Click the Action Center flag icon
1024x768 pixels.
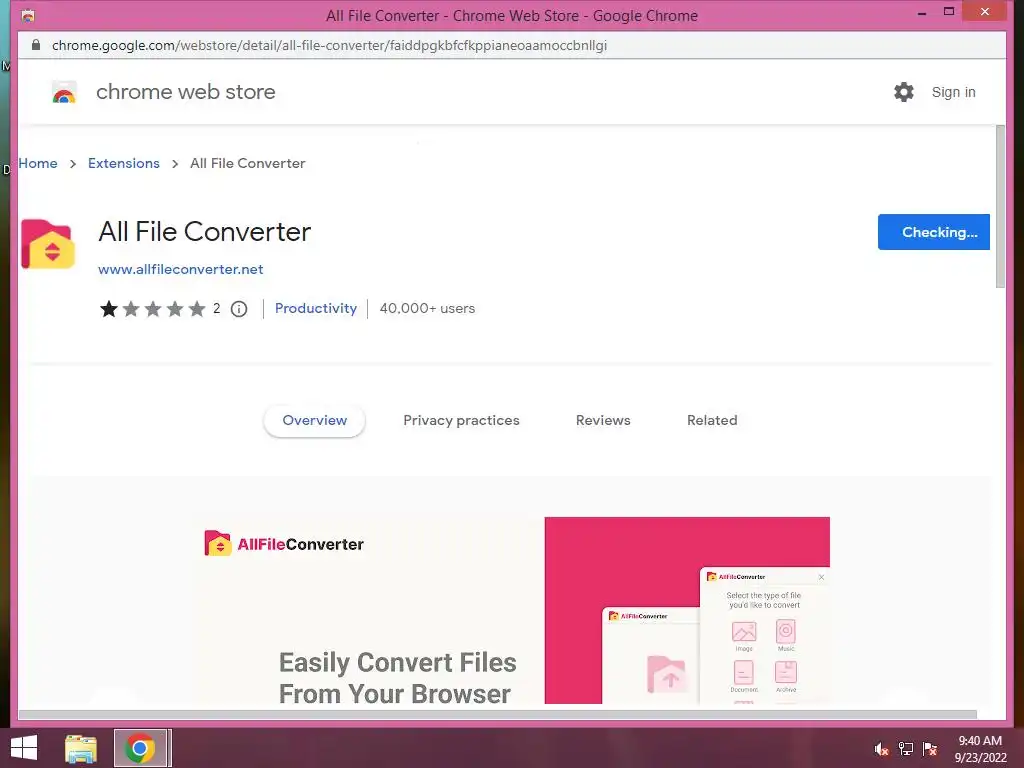tap(930, 749)
